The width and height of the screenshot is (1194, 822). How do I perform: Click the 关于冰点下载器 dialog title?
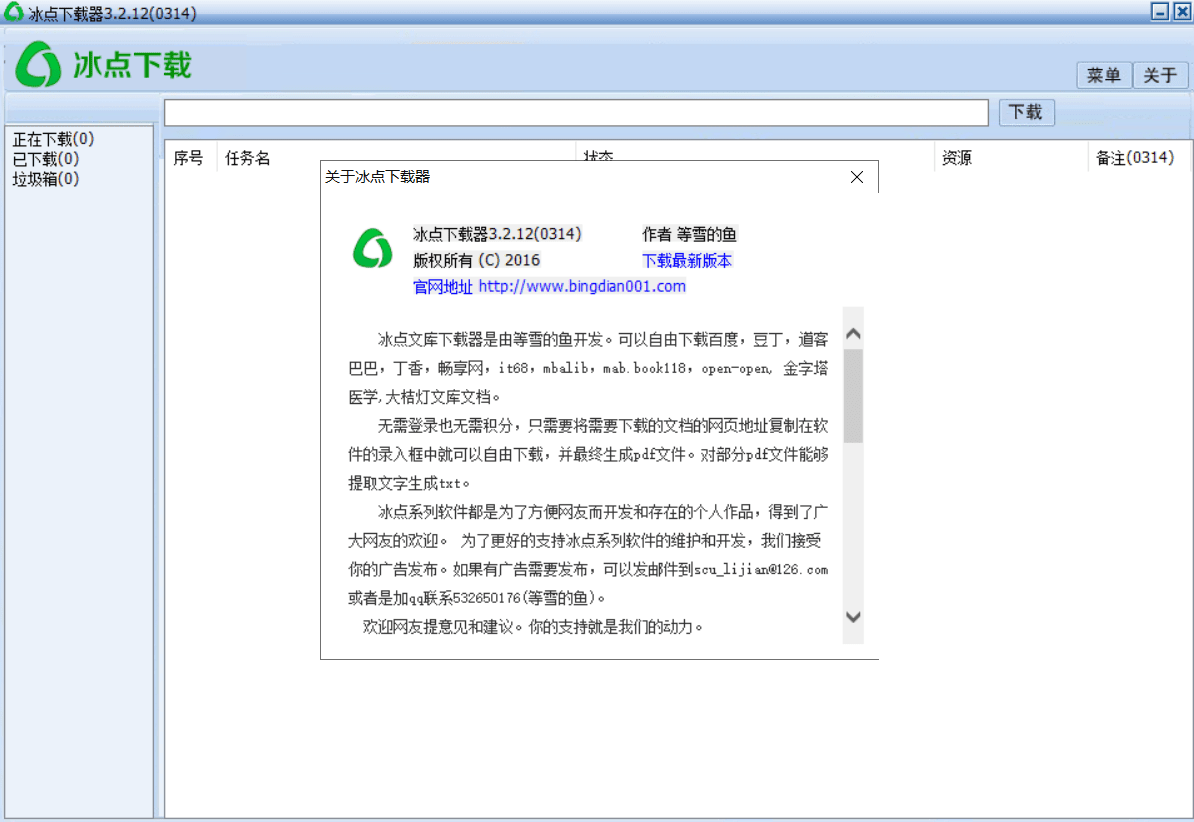[x=378, y=177]
